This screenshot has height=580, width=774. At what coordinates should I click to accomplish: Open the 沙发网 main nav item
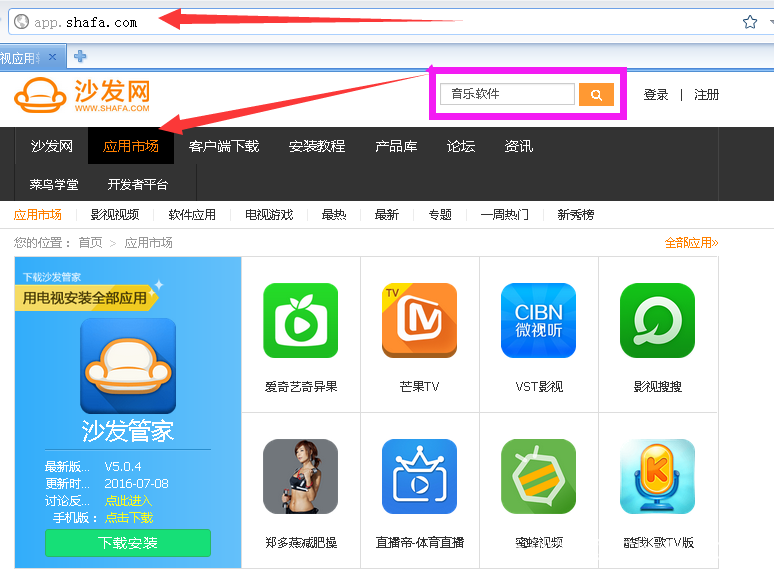52,146
